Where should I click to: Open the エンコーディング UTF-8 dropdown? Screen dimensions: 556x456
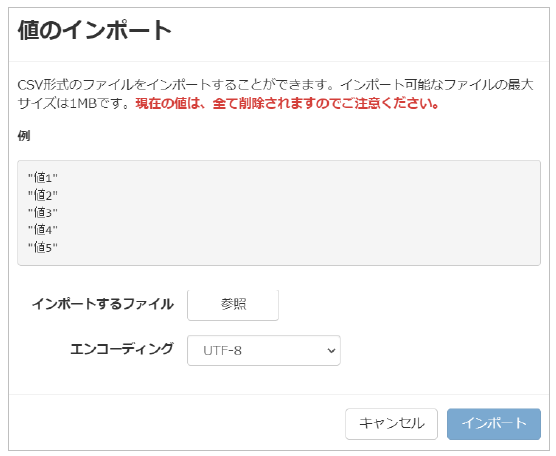click(x=263, y=350)
